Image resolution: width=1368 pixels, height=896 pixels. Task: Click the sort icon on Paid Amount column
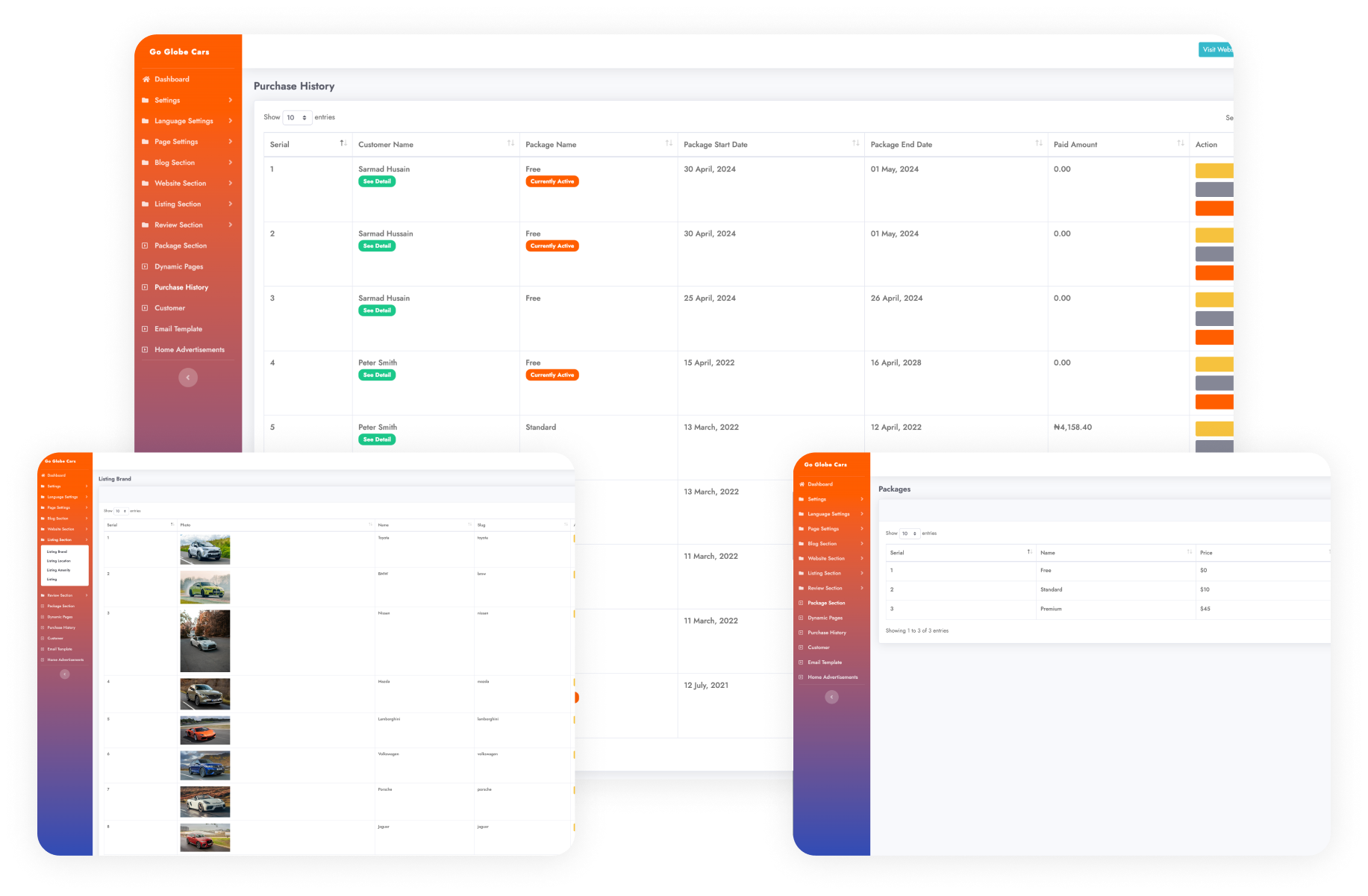point(1180,143)
